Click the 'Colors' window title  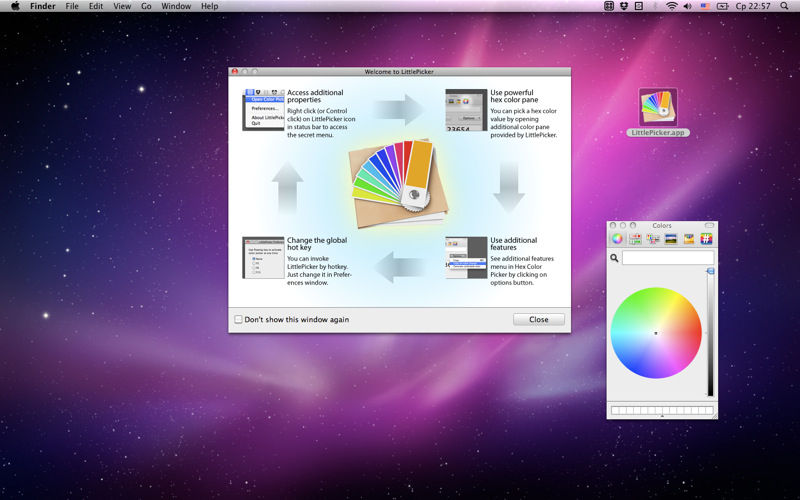(x=662, y=226)
